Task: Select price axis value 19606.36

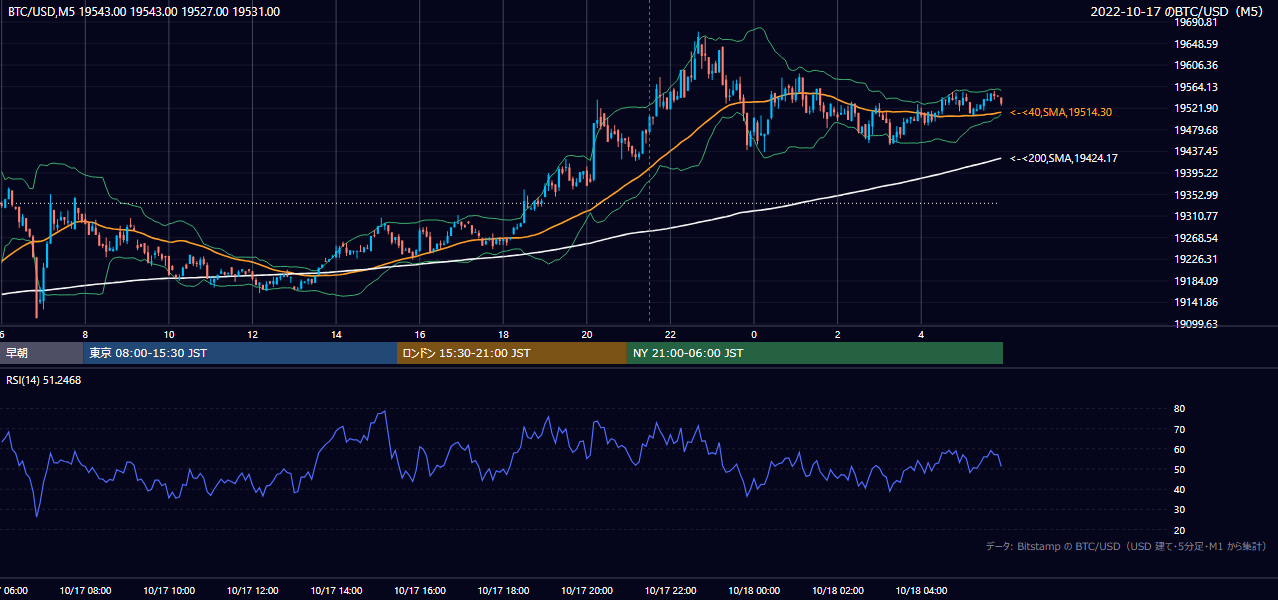Action: click(x=1196, y=65)
